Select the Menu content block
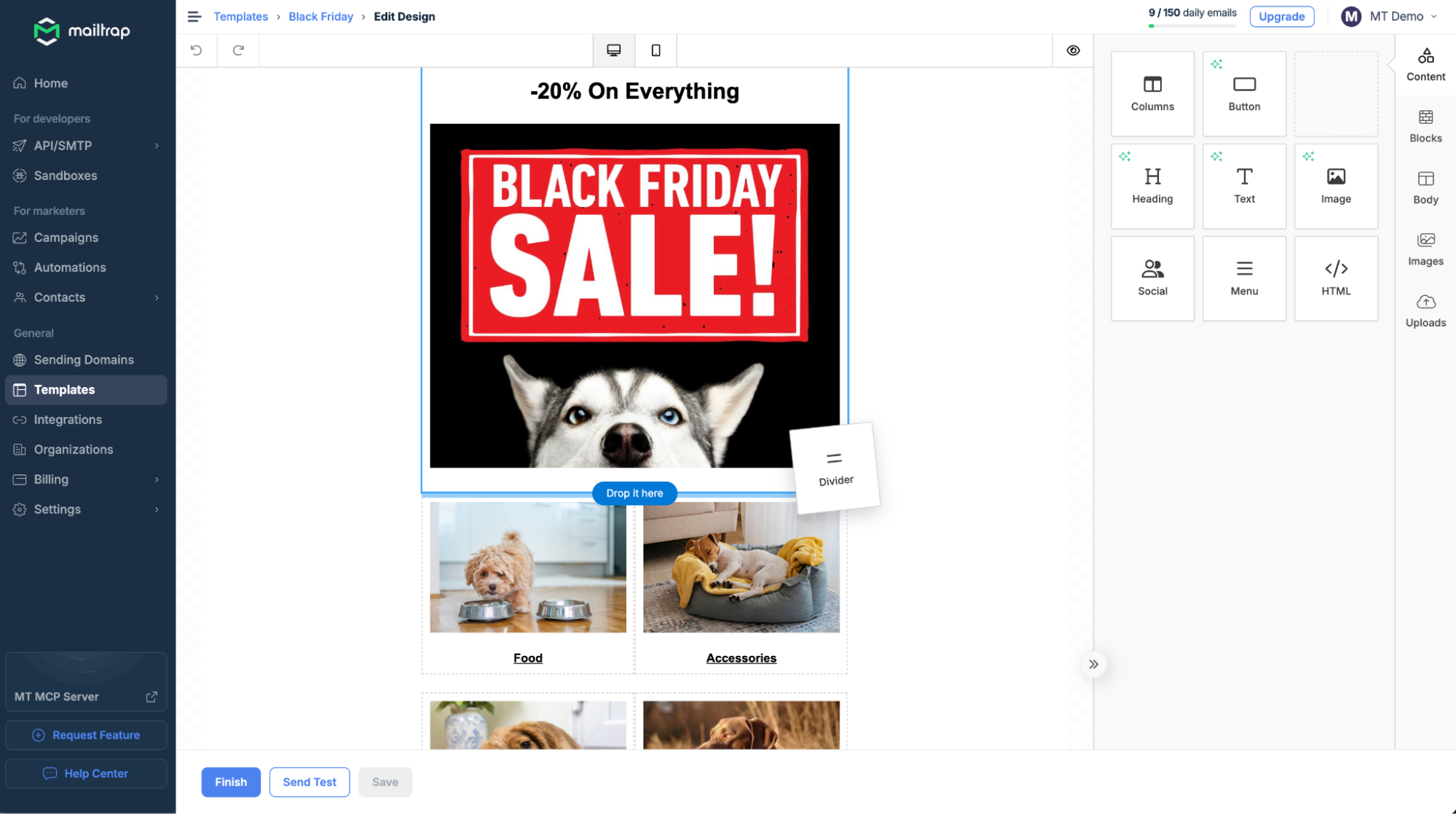The image size is (1456, 814). [1244, 278]
